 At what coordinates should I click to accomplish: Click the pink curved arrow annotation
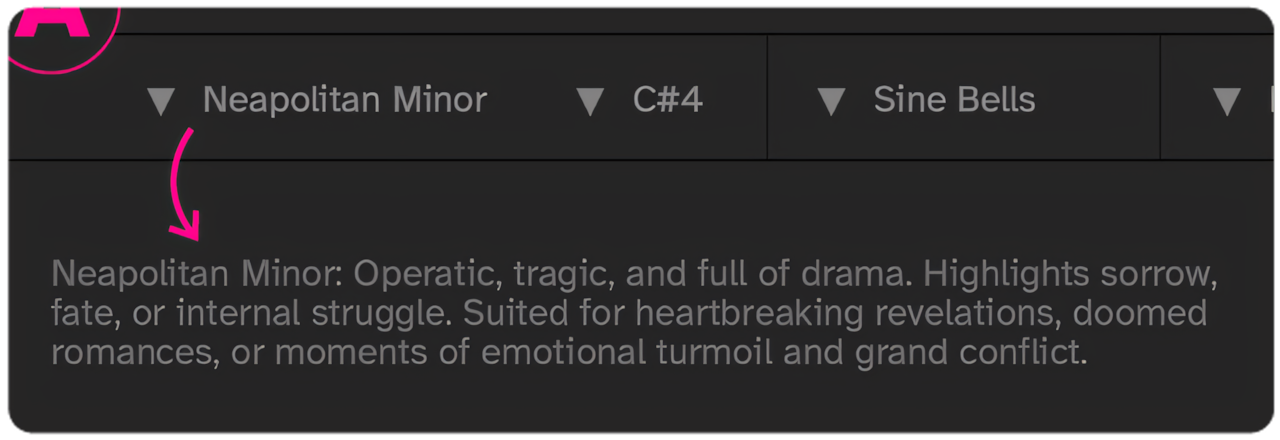185,184
